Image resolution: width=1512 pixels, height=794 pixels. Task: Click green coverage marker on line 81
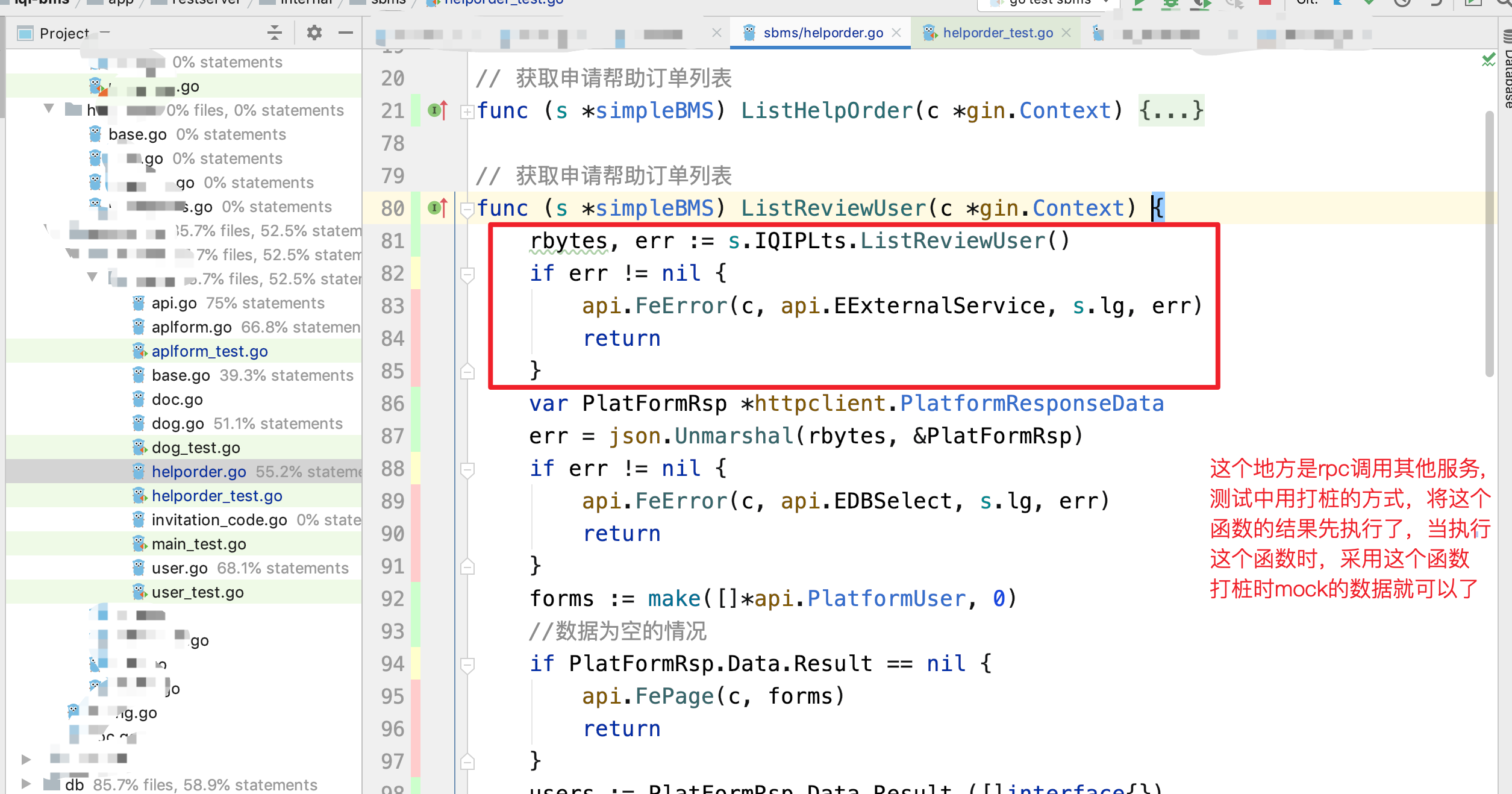click(x=416, y=240)
